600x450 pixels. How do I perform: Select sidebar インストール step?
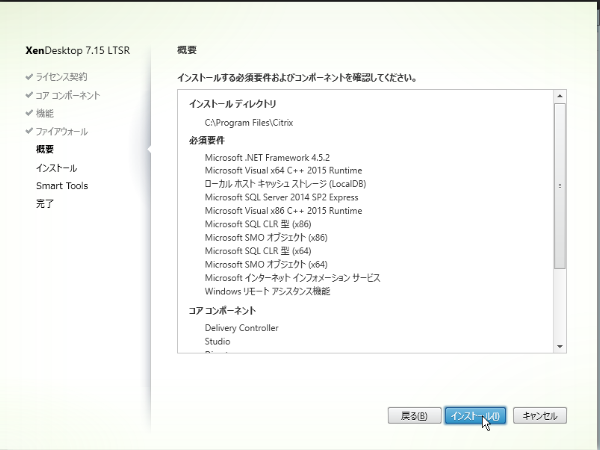click(x=56, y=168)
